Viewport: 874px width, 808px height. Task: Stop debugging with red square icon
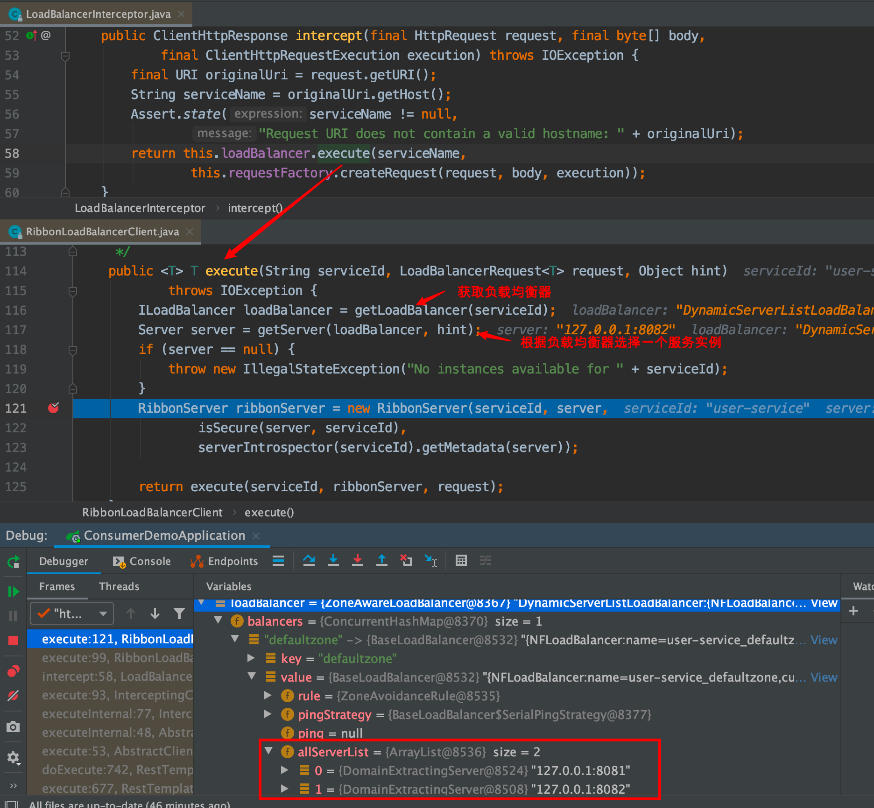coord(13,640)
